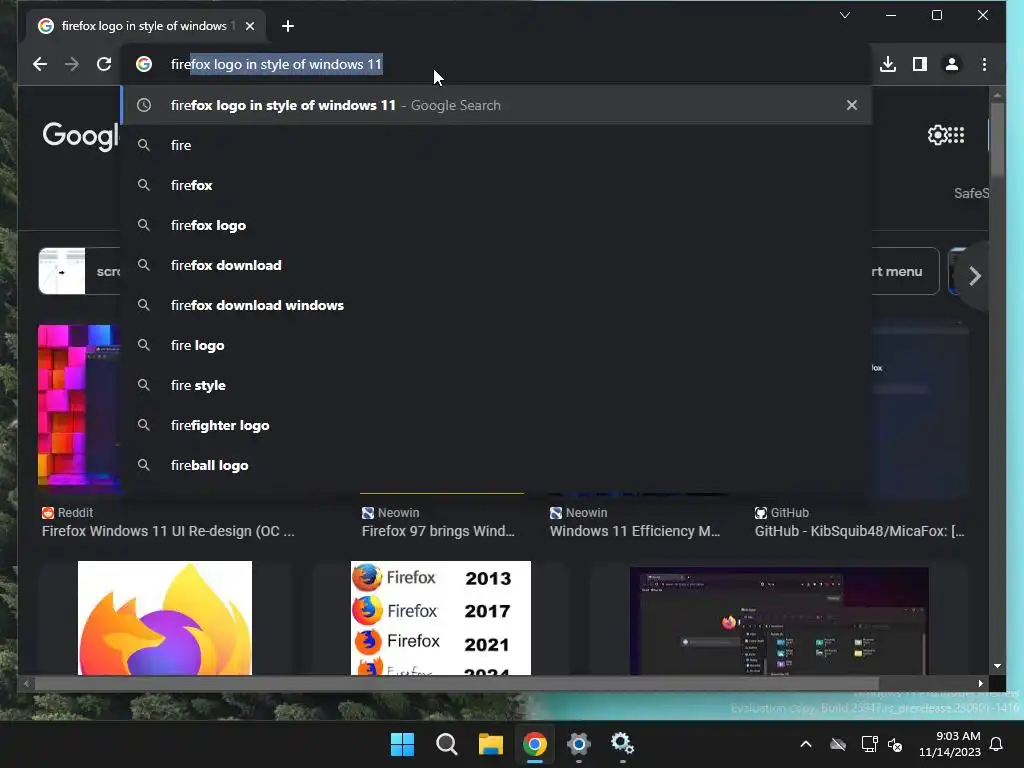The width and height of the screenshot is (1024, 768).
Task: Click the Chrome taskbar icon
Action: coord(534,744)
